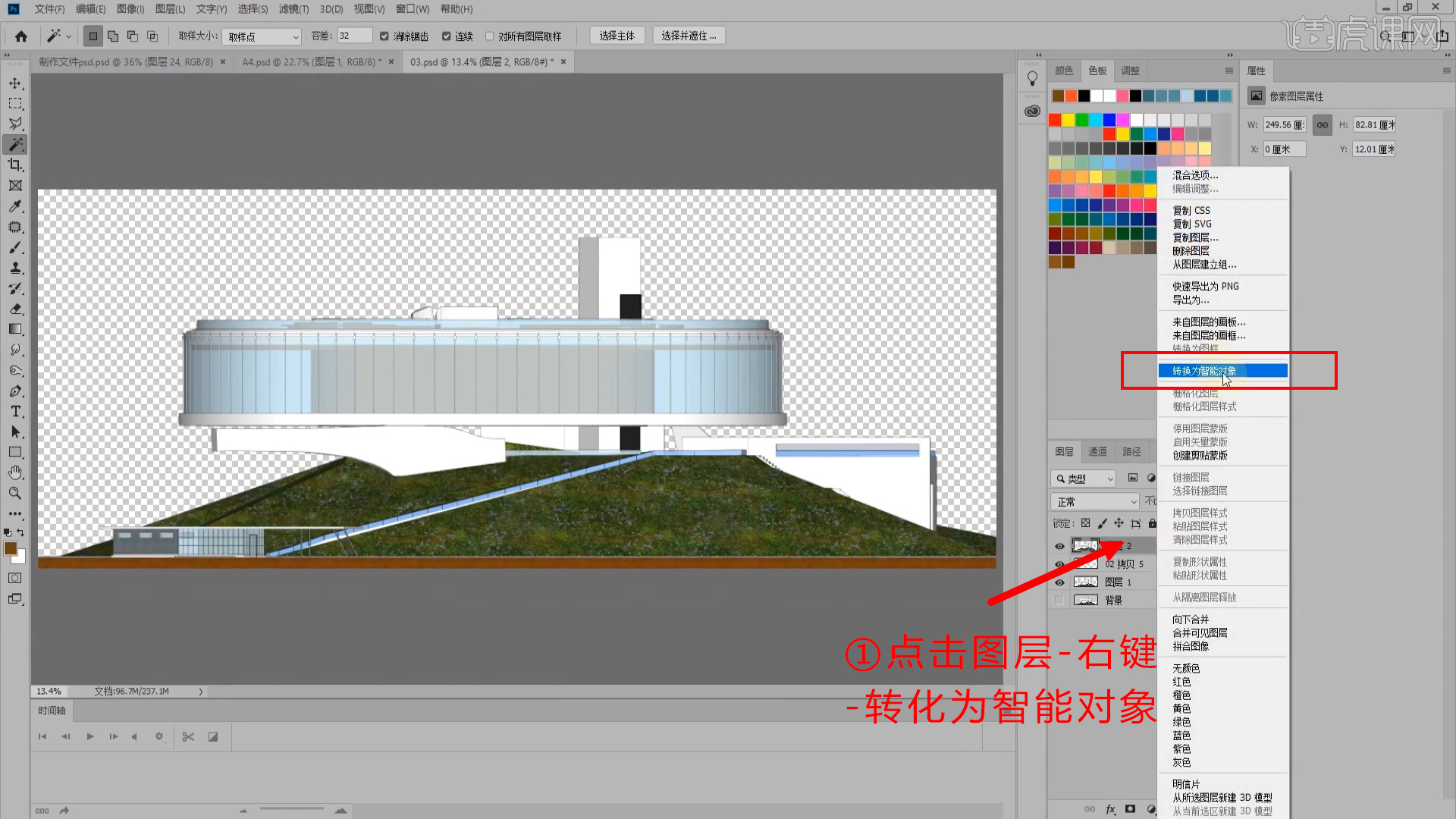The image size is (1456, 819).
Task: Go to the Home screen icon
Action: point(21,36)
